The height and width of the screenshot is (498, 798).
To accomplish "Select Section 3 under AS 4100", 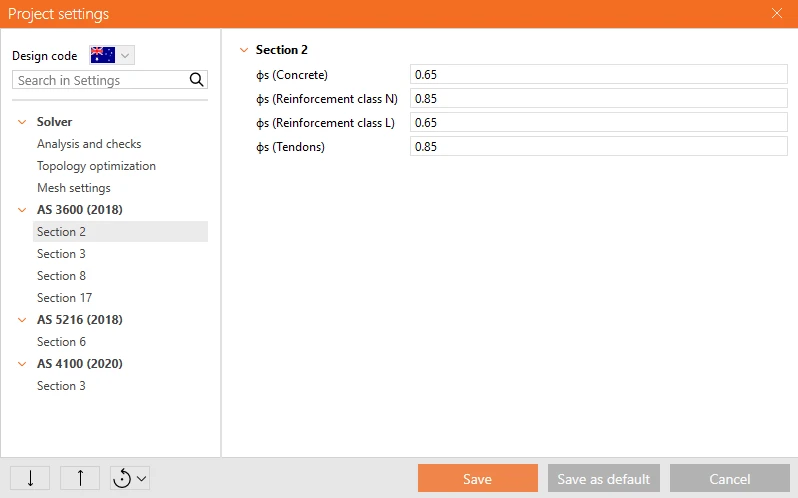I will click(x=61, y=385).
